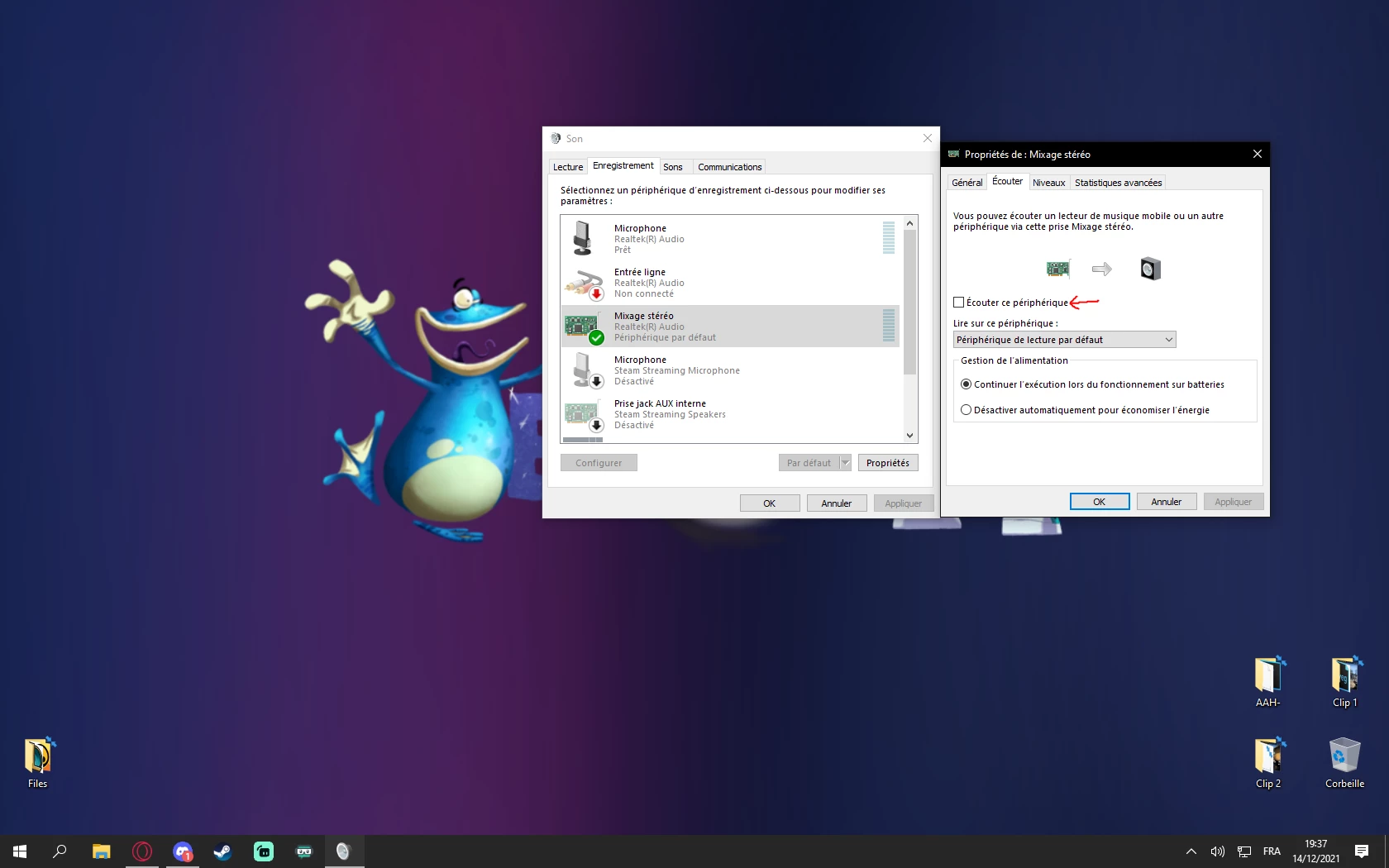Close the Propriétés de Mixage stéréo window
1389x868 pixels.
click(1258, 155)
